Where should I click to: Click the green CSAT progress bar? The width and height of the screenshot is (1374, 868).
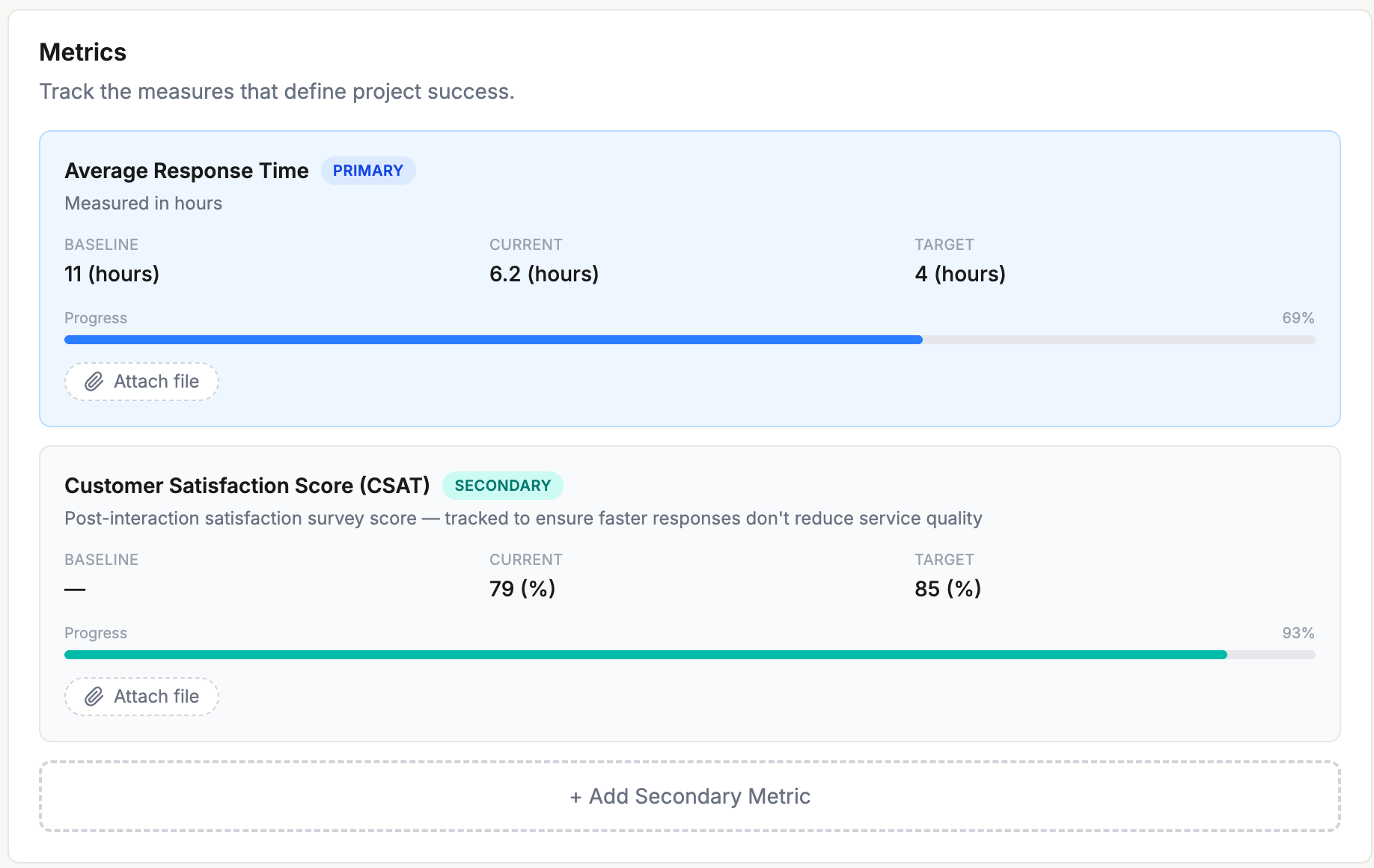click(x=644, y=655)
